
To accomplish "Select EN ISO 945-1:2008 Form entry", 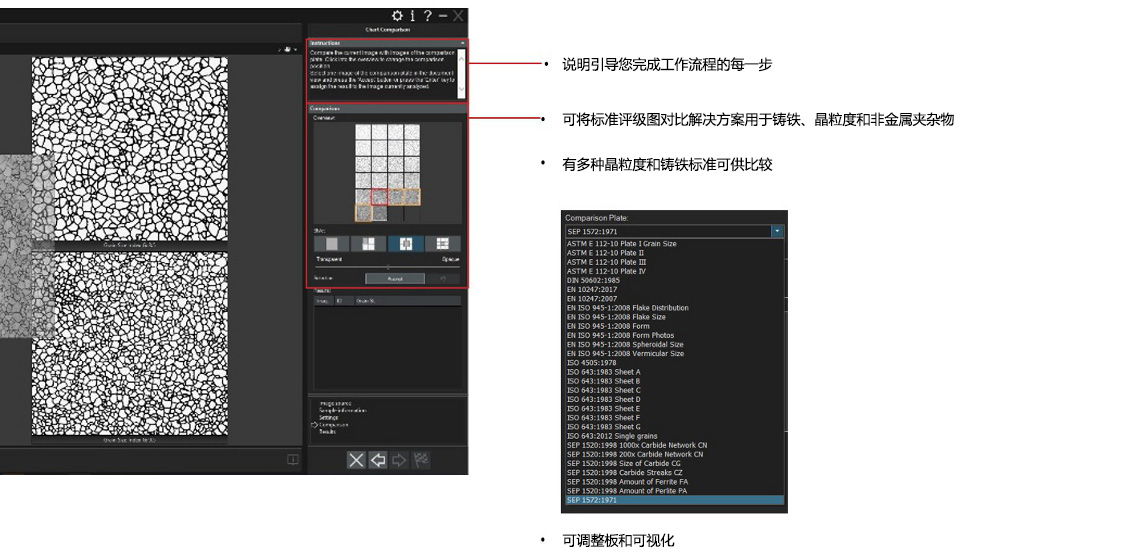I will click(x=609, y=326).
